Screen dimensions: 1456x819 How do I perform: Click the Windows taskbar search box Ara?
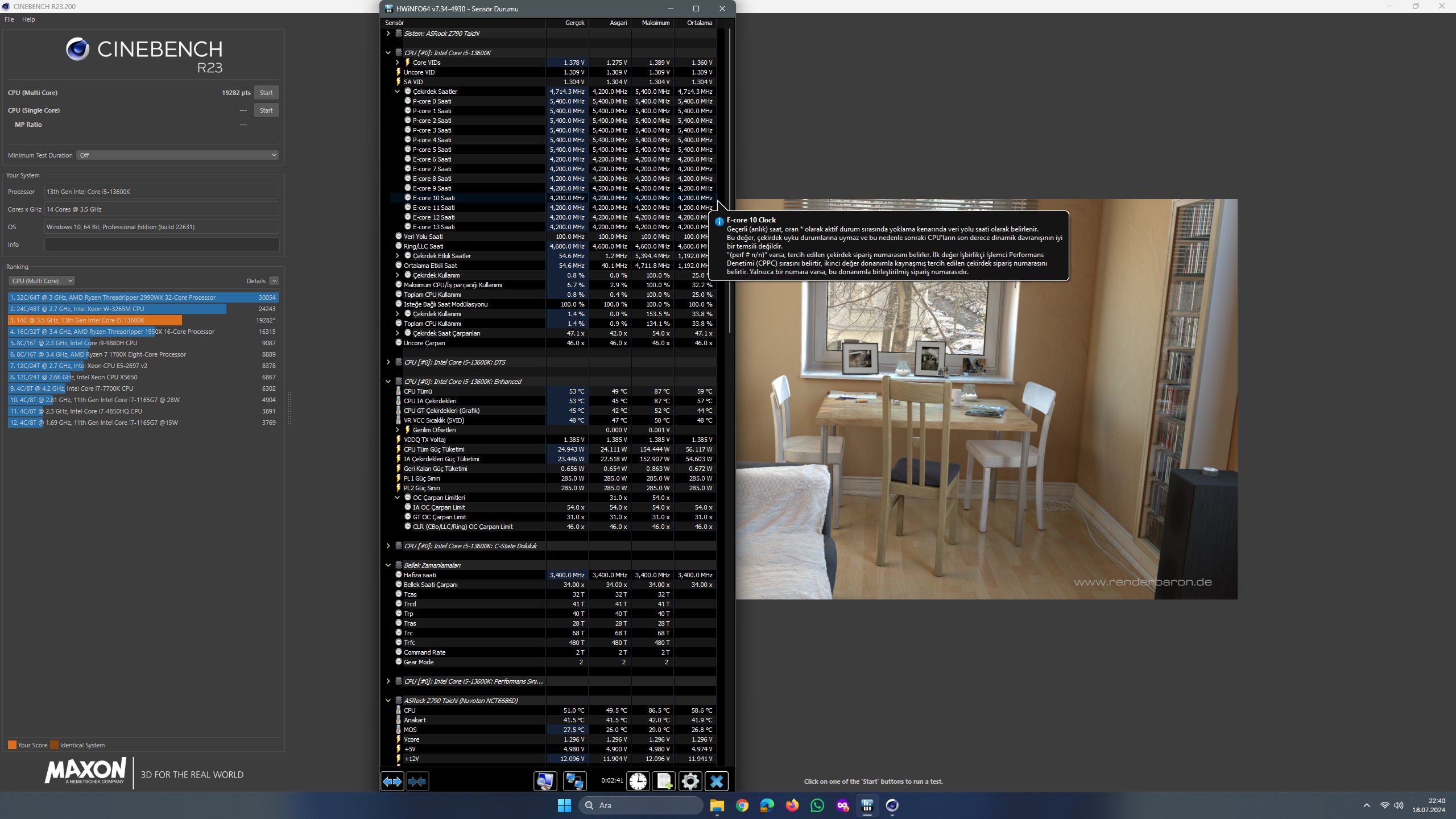[x=641, y=805]
